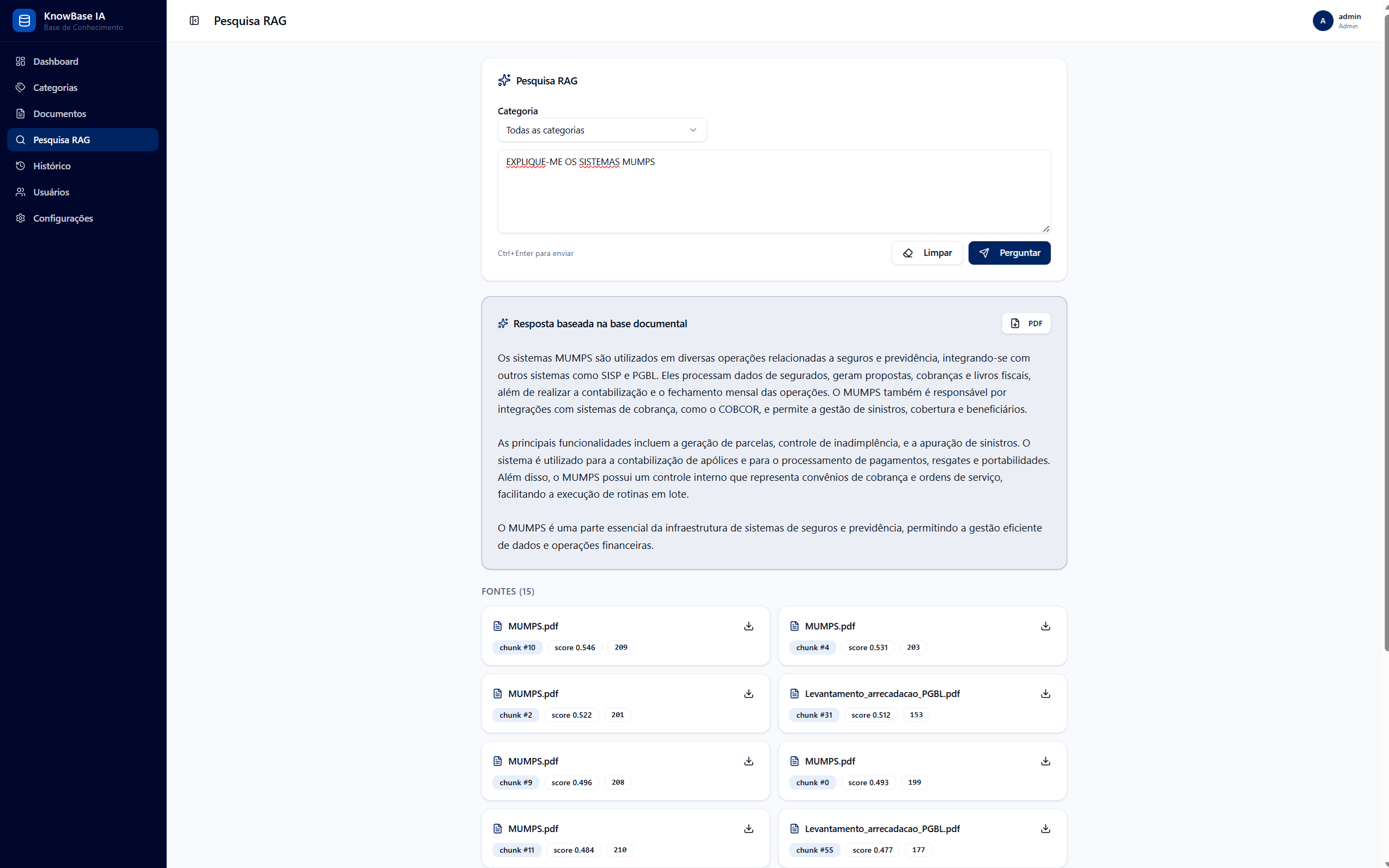
Task: Click the Dashboard grid icon
Action: click(21, 62)
